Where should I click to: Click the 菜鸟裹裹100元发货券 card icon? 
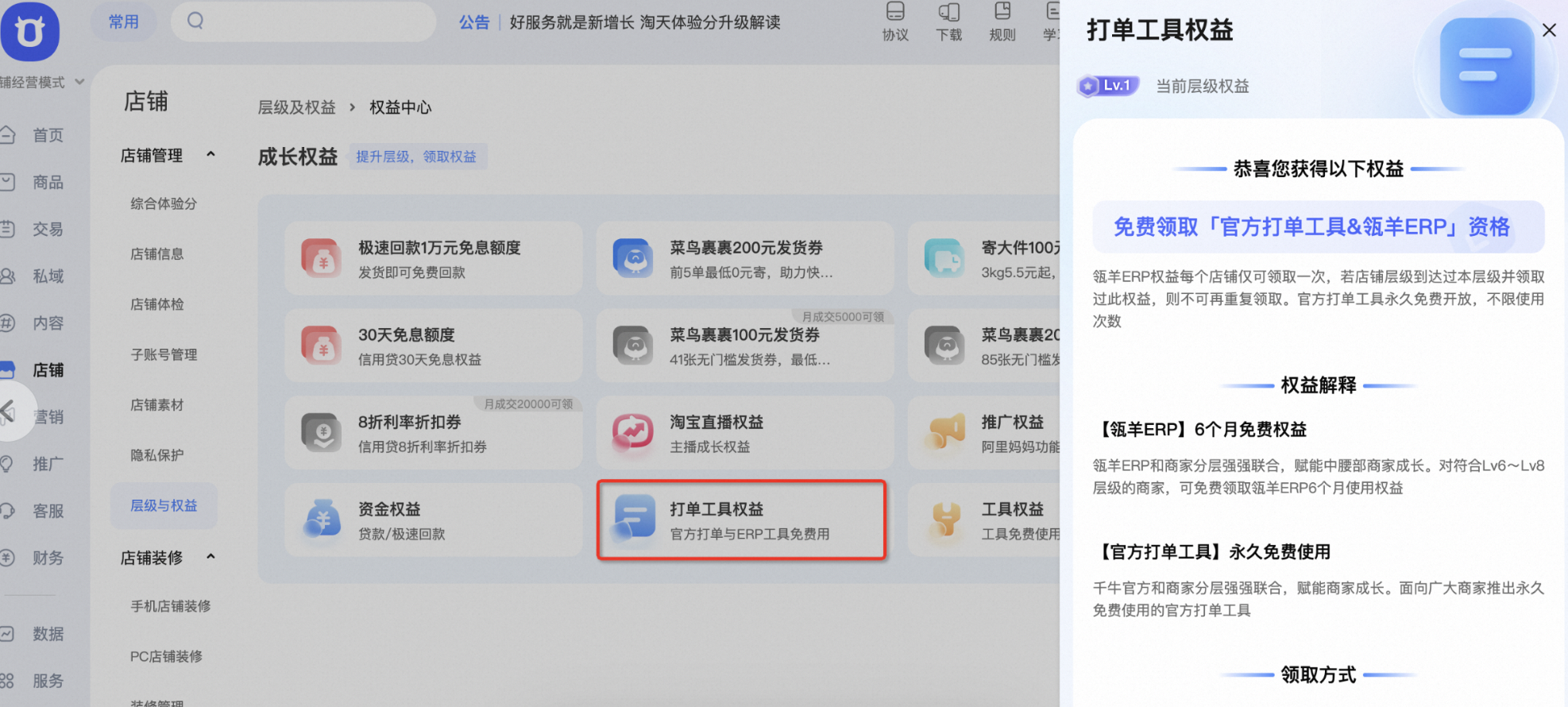coord(633,346)
